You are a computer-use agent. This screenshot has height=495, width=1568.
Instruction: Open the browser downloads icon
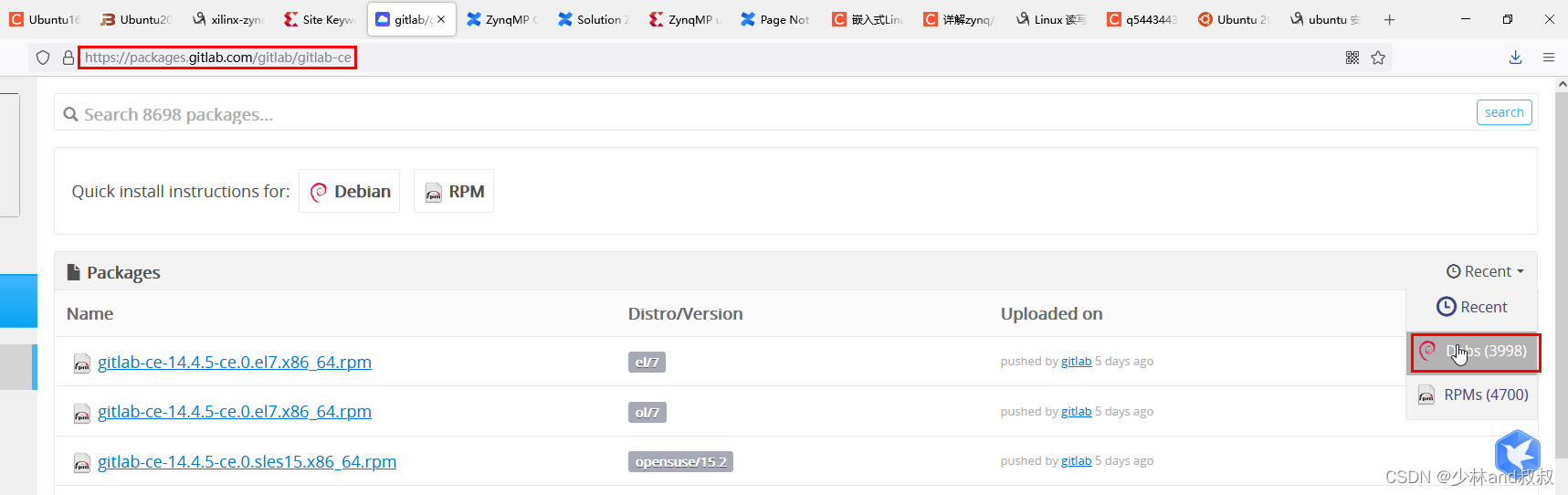[1515, 58]
